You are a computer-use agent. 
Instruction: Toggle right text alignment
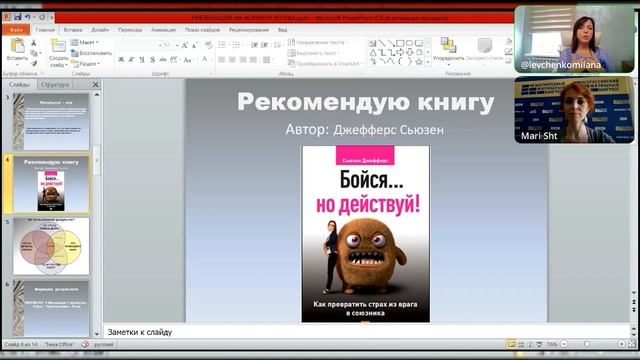pos(243,60)
